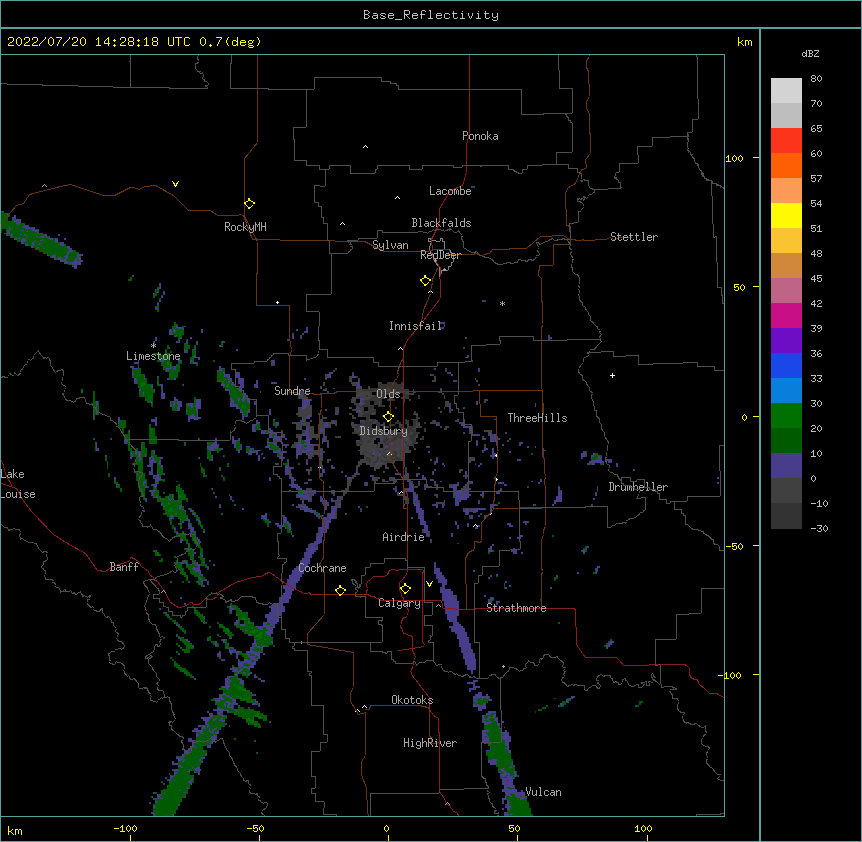Click the Limestone label
Viewport: 862px width, 842px height.
point(153,356)
